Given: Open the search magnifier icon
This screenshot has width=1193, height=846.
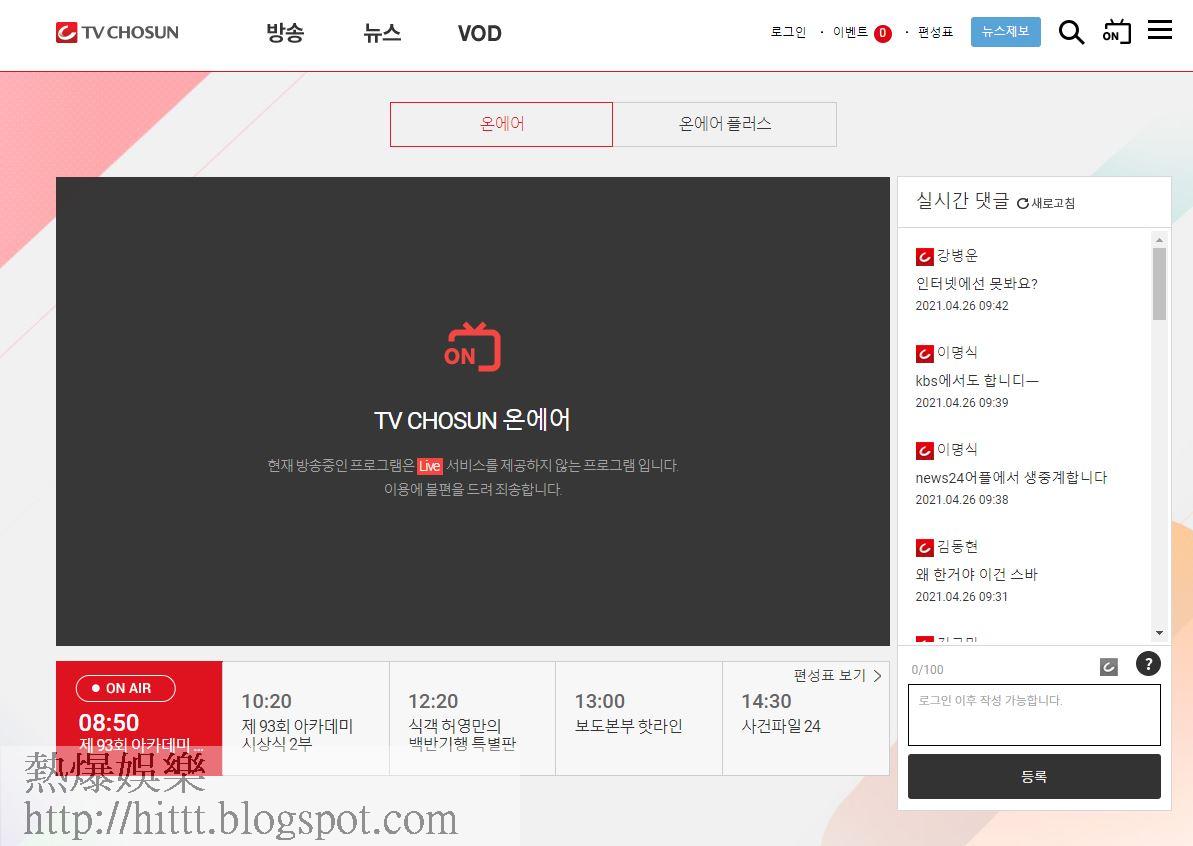Looking at the screenshot, I should click(x=1071, y=32).
